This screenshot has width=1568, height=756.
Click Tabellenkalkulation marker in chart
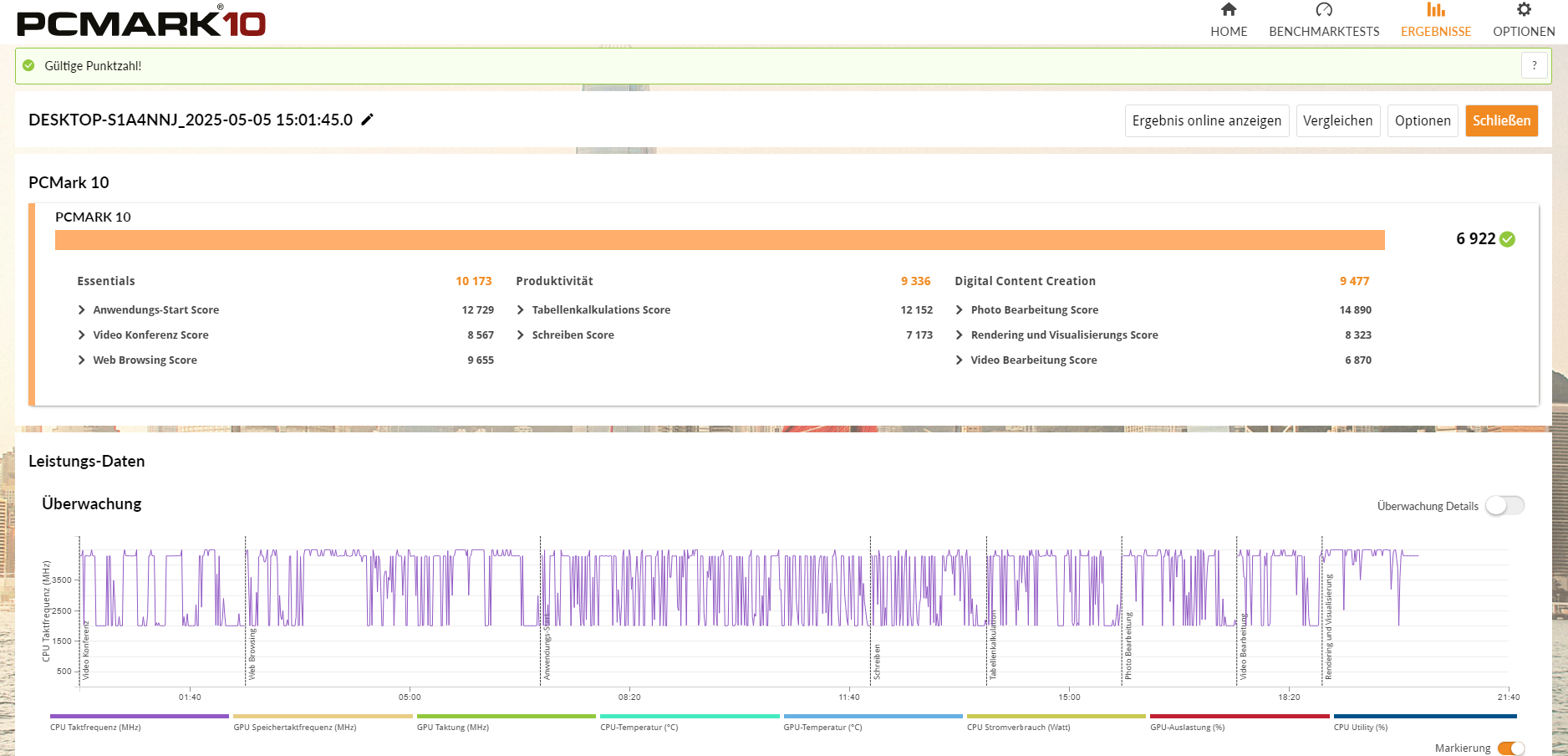coord(993,644)
